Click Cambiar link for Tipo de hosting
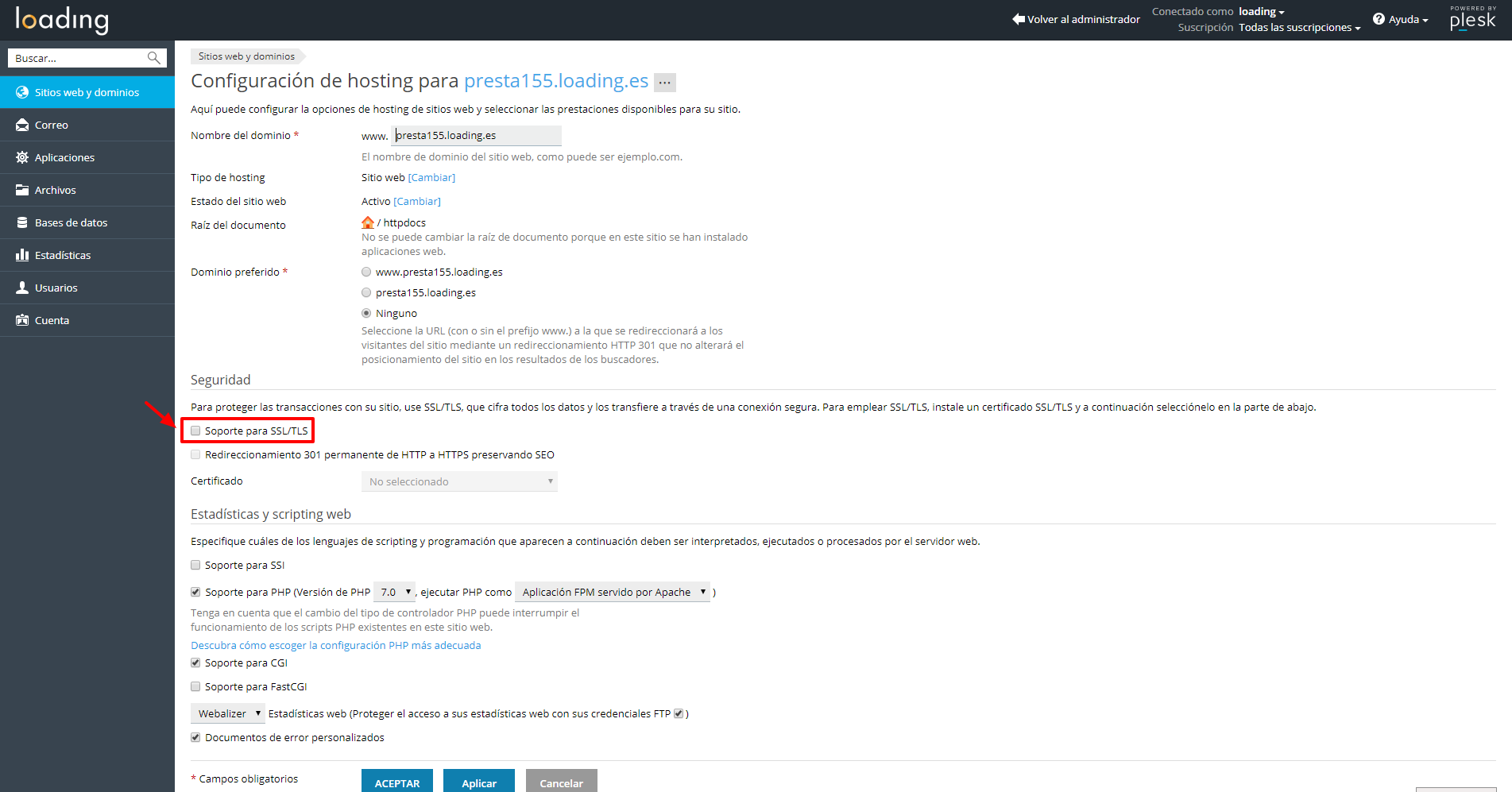This screenshot has height=792, width=1512. point(431,177)
